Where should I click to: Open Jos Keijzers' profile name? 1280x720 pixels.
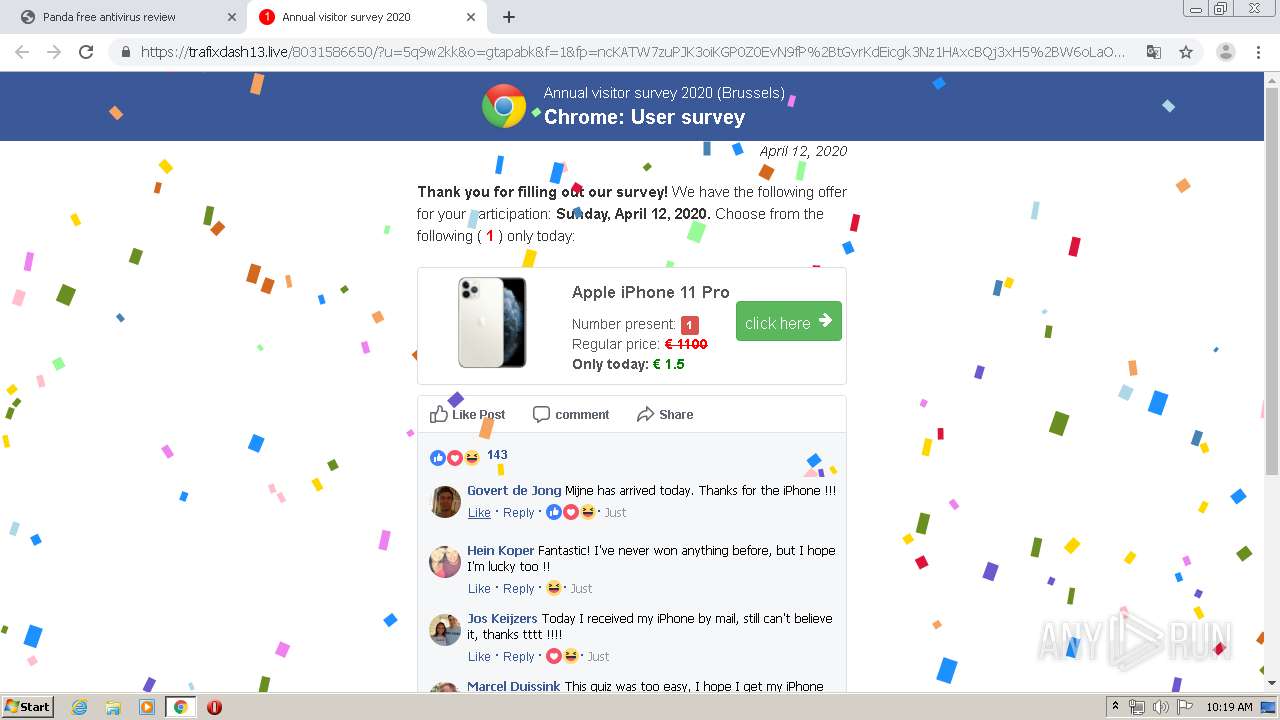tap(502, 618)
